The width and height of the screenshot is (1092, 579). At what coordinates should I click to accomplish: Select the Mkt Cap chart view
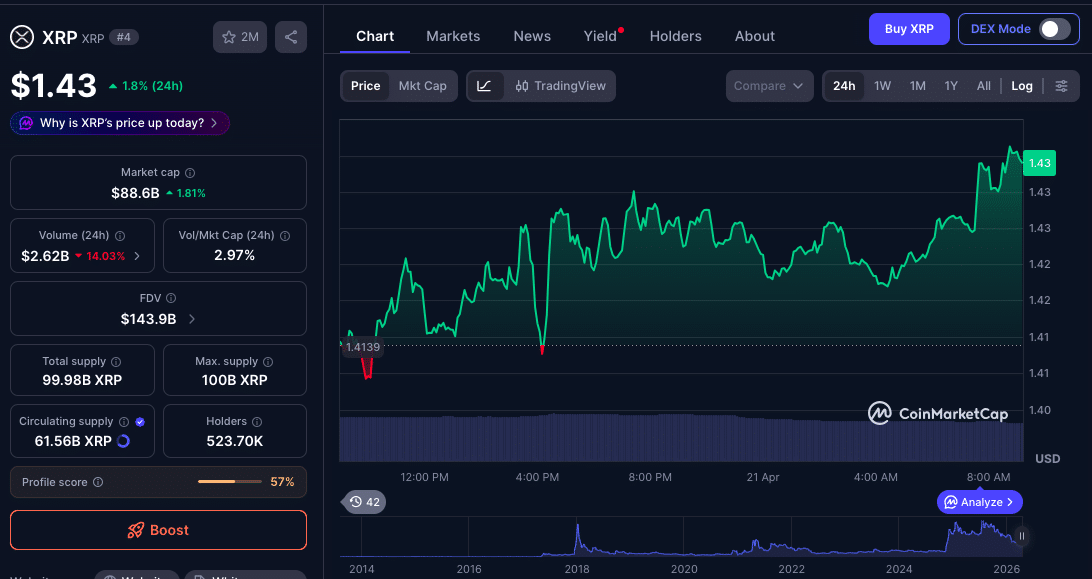point(422,86)
